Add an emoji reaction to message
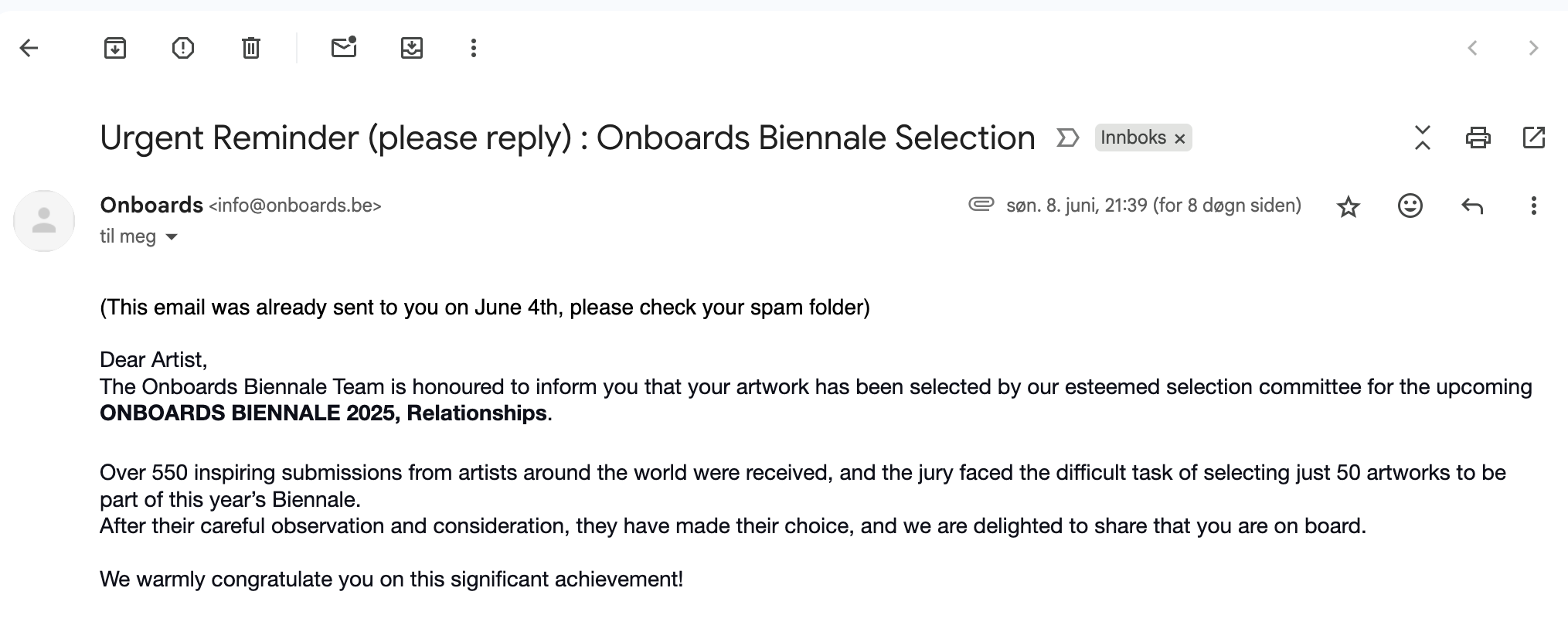The image size is (1568, 639). point(1410,206)
